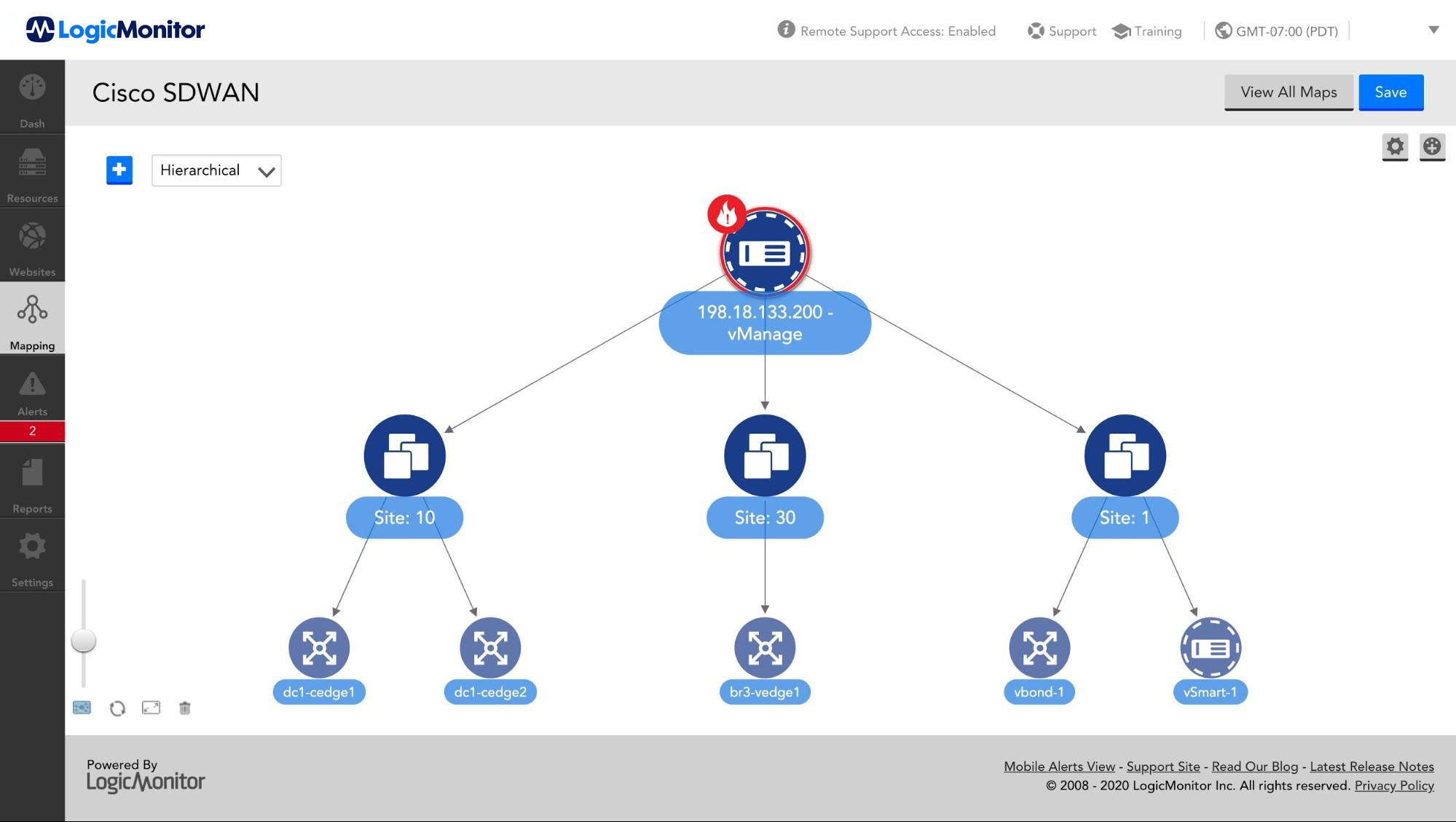Open the account dropdown arrow
Viewport: 1456px width, 822px height.
1433,30
